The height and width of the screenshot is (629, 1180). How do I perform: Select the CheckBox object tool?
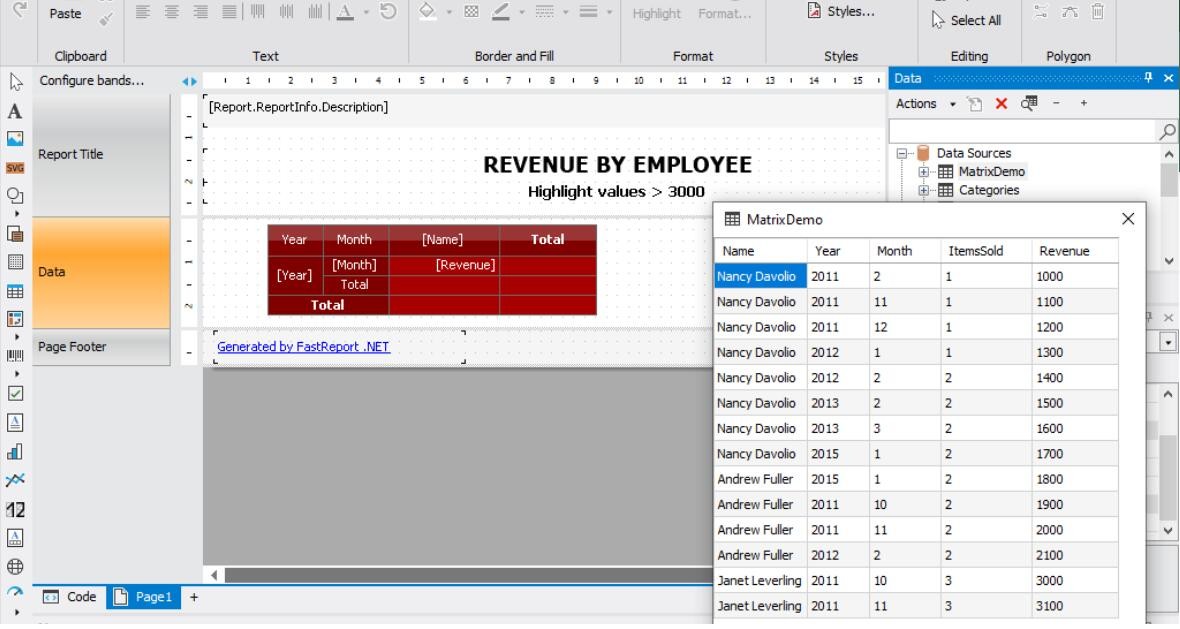tap(15, 394)
